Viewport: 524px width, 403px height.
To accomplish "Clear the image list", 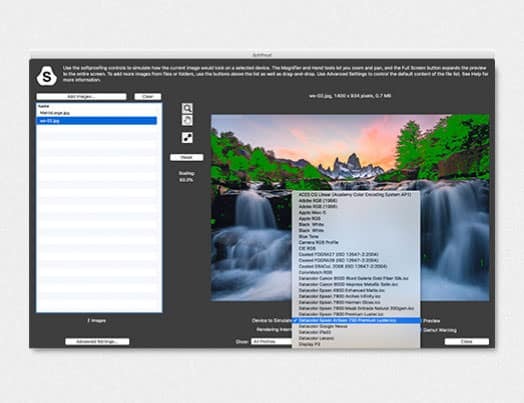I will (x=148, y=97).
